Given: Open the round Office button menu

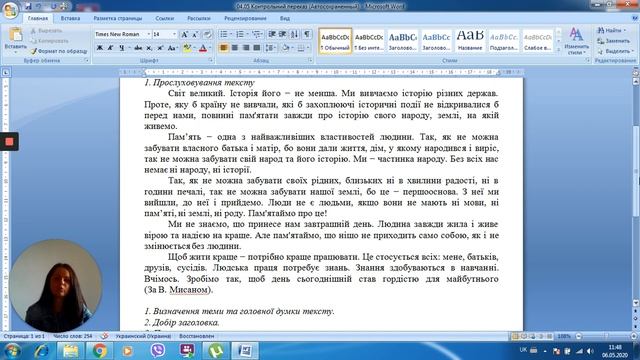Looking at the screenshot, I should [x=10, y=10].
